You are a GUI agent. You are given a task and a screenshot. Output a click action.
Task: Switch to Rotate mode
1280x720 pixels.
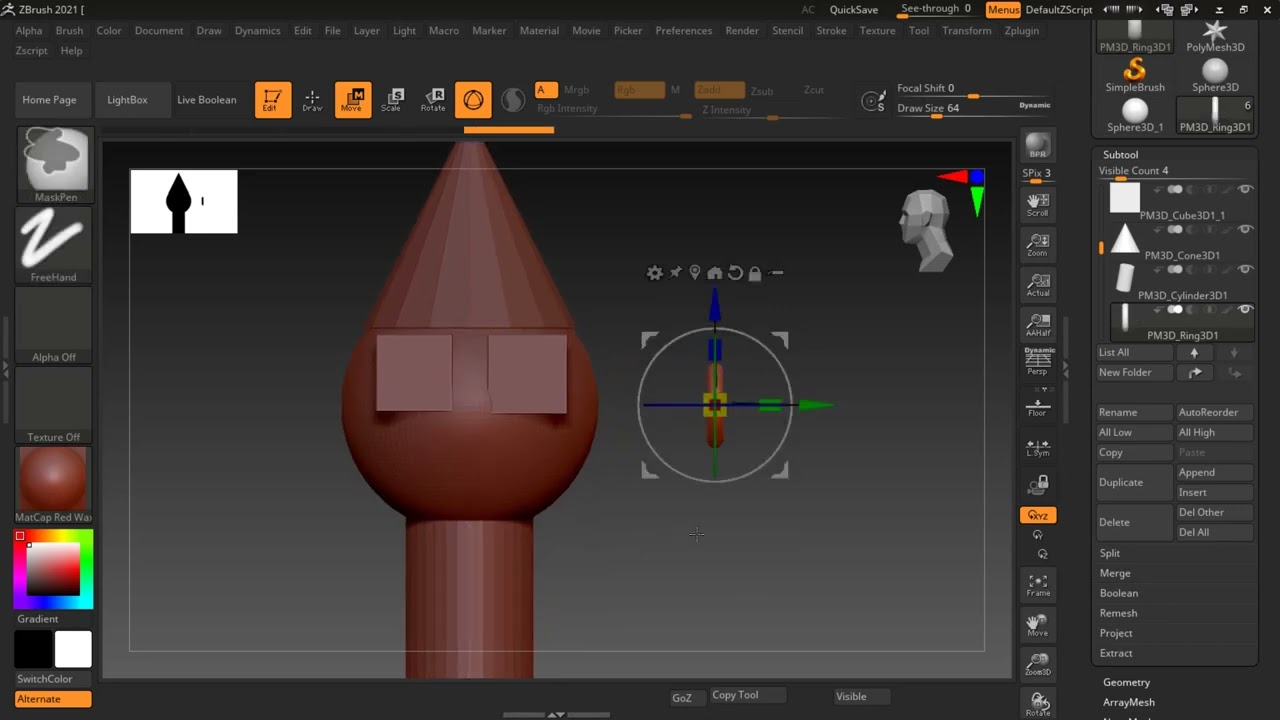point(433,100)
